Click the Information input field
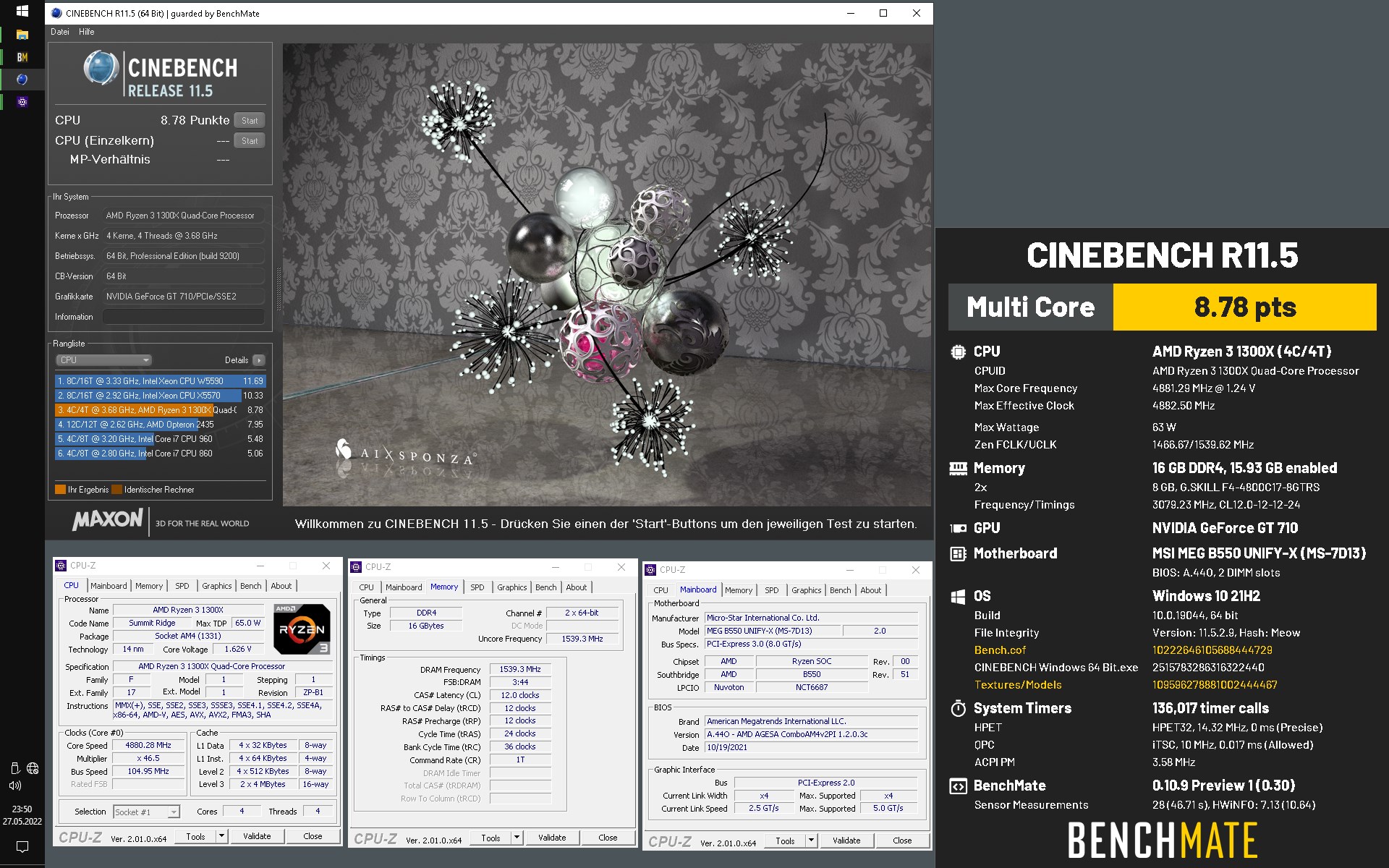Viewport: 1389px width, 868px height. click(183, 317)
